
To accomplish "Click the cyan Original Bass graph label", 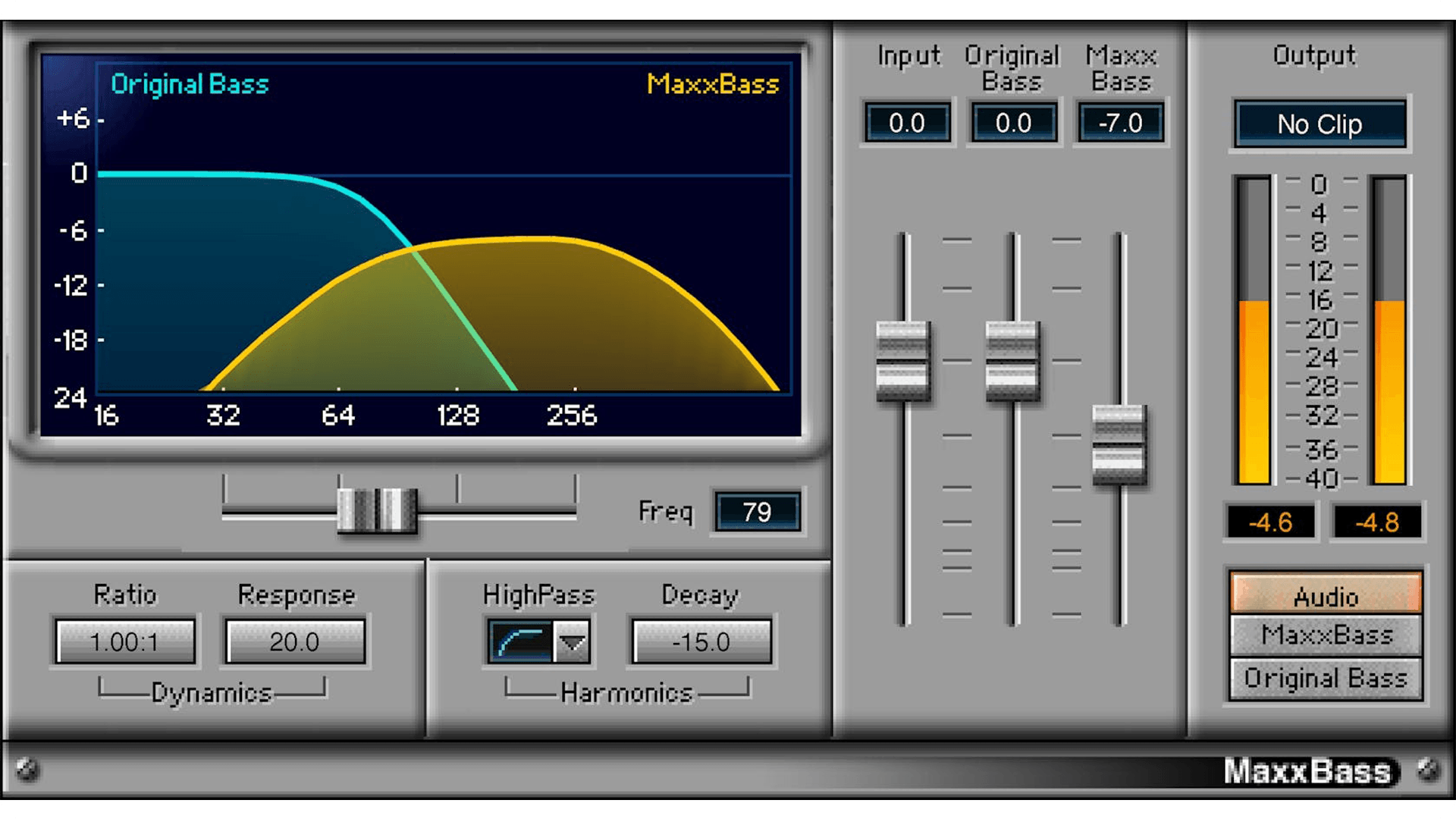I will [x=190, y=84].
